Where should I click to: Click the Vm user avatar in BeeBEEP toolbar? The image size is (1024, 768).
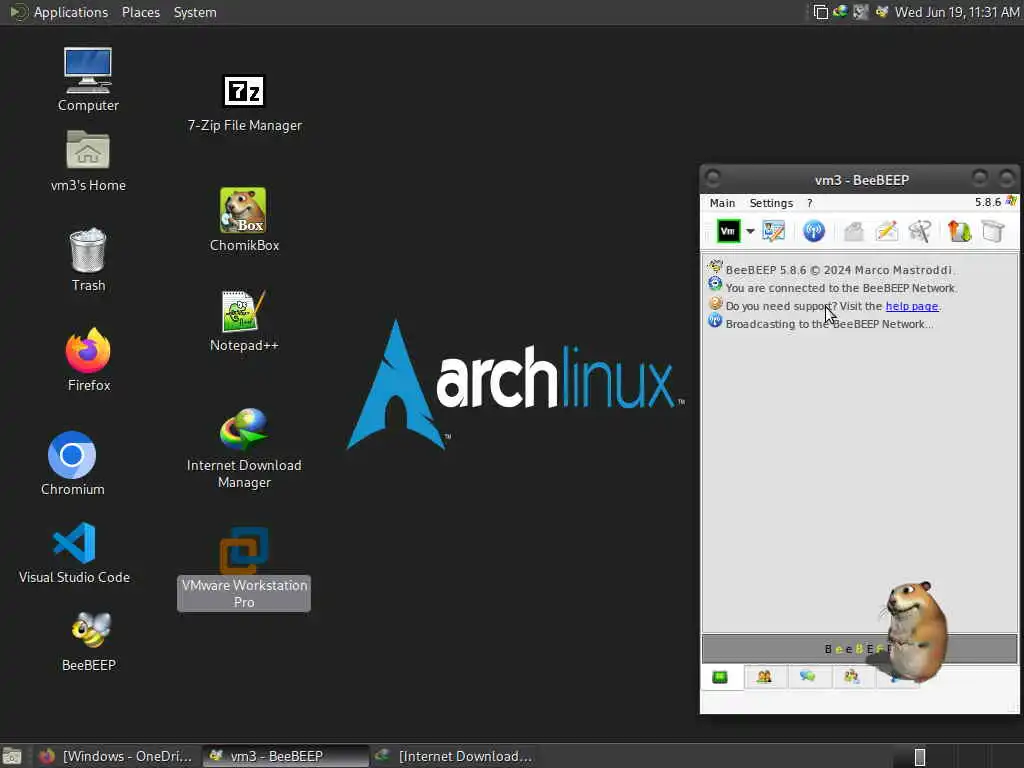tap(728, 231)
